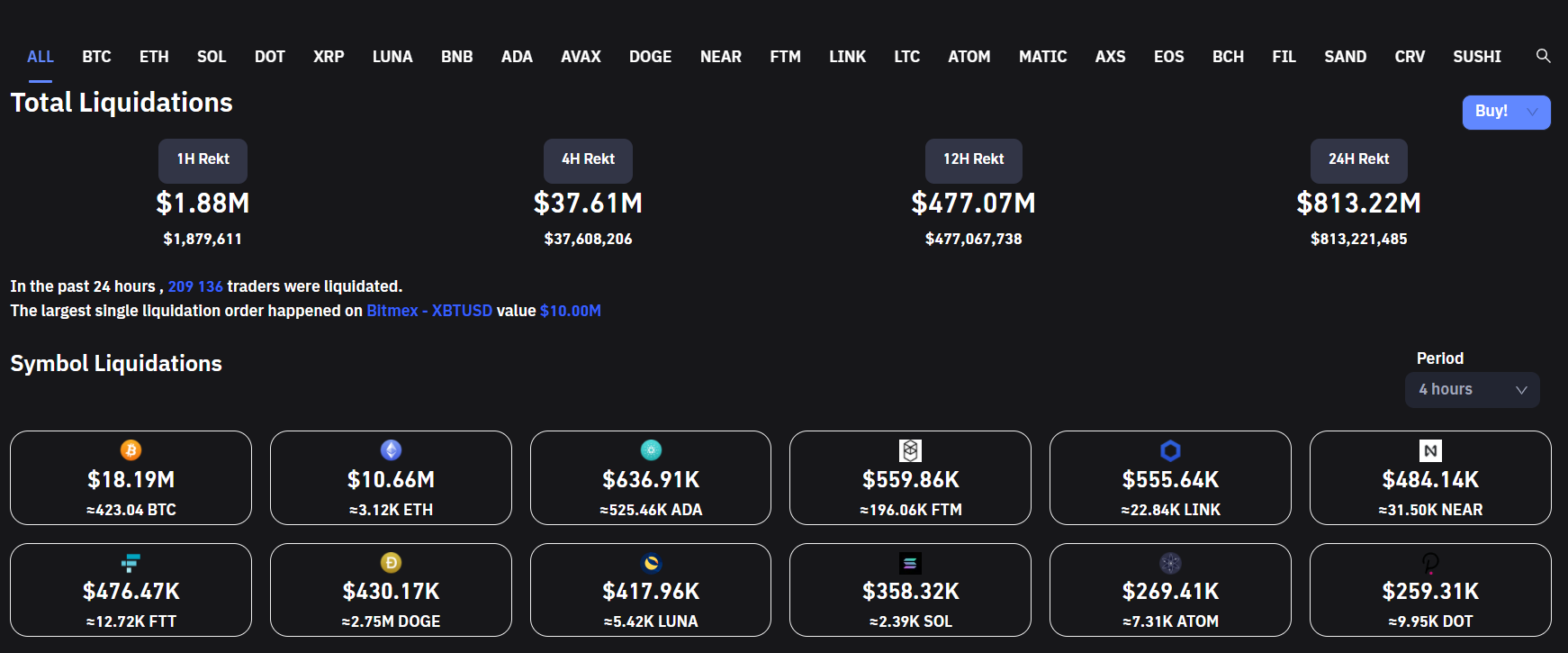1568x653 pixels.
Task: Open the ATOM tab
Action: [x=969, y=57]
